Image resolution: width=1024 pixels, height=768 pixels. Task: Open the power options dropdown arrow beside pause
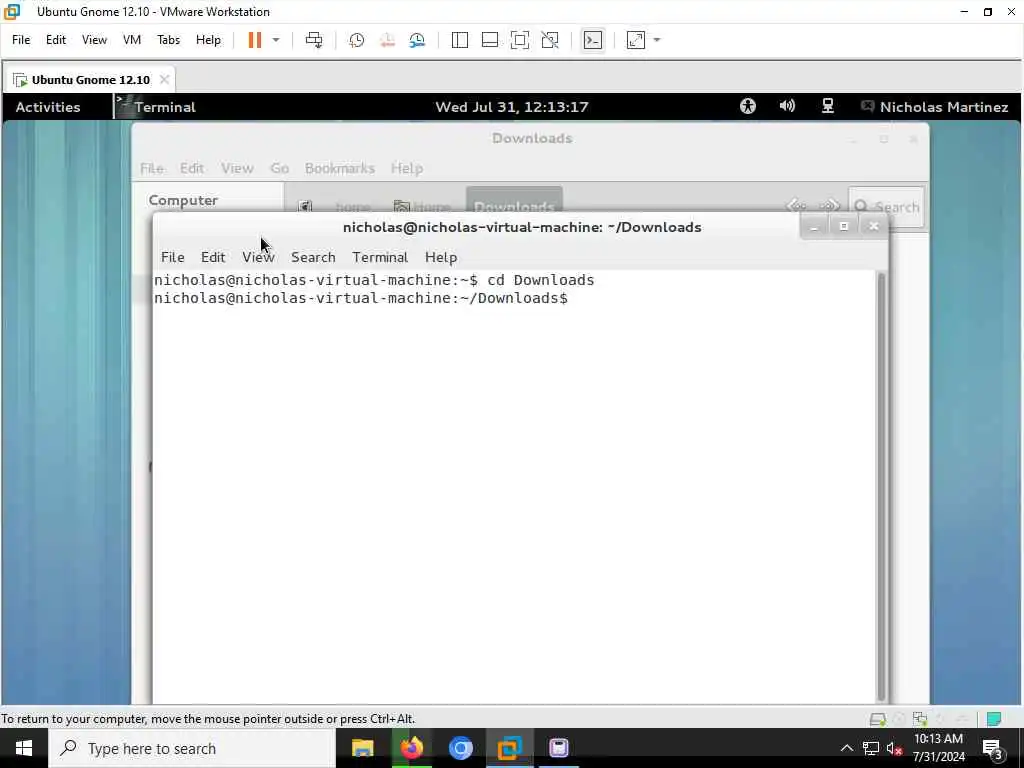coord(276,40)
